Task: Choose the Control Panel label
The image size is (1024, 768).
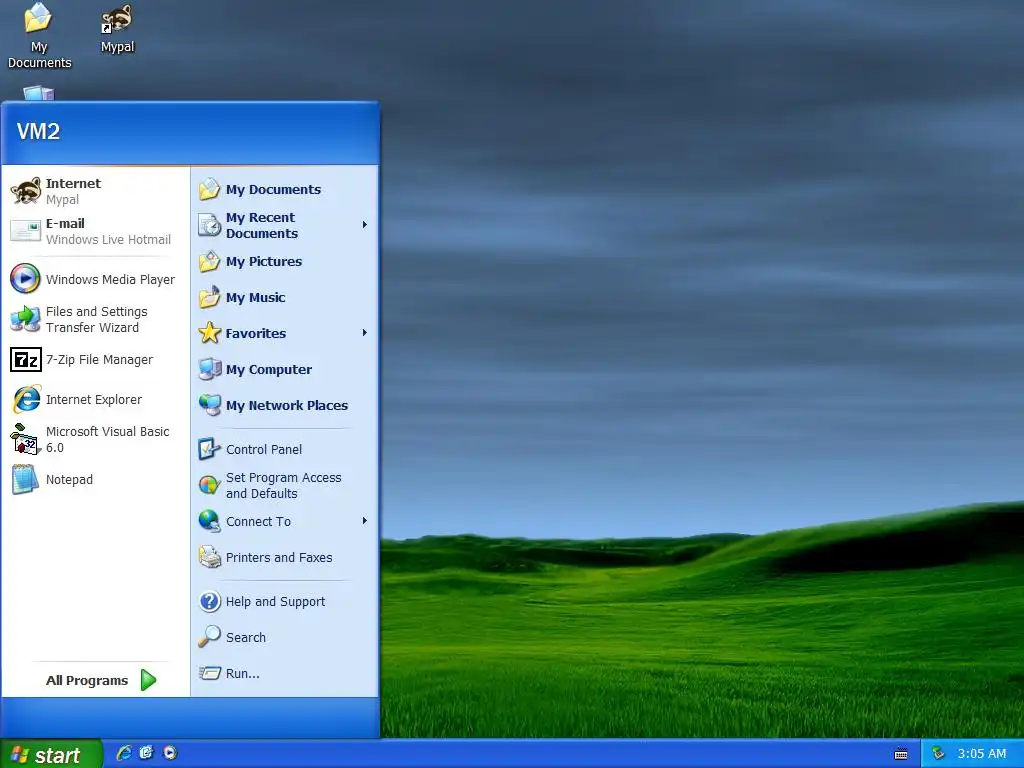Action: coord(264,449)
